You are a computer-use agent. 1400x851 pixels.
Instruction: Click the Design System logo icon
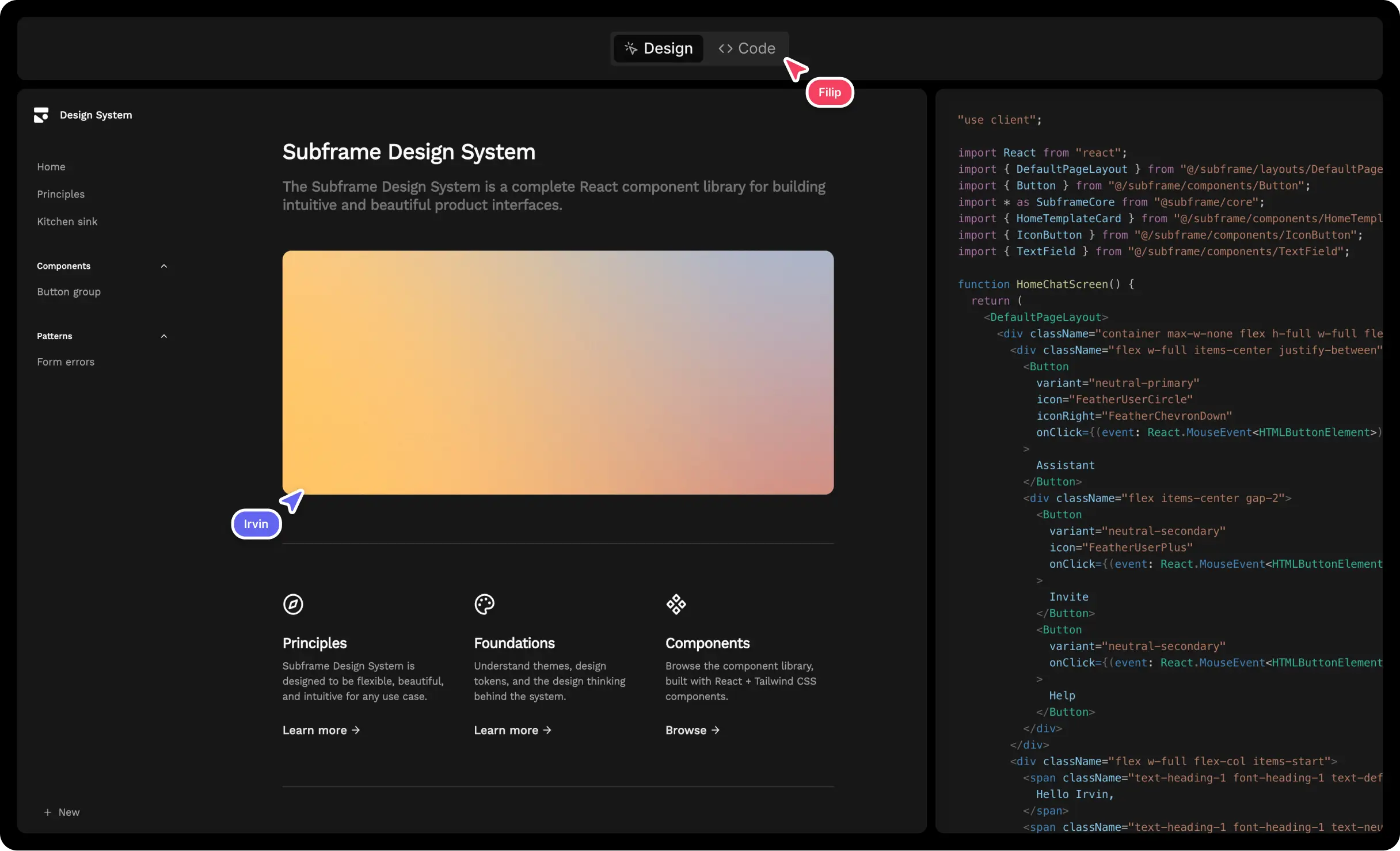40,115
